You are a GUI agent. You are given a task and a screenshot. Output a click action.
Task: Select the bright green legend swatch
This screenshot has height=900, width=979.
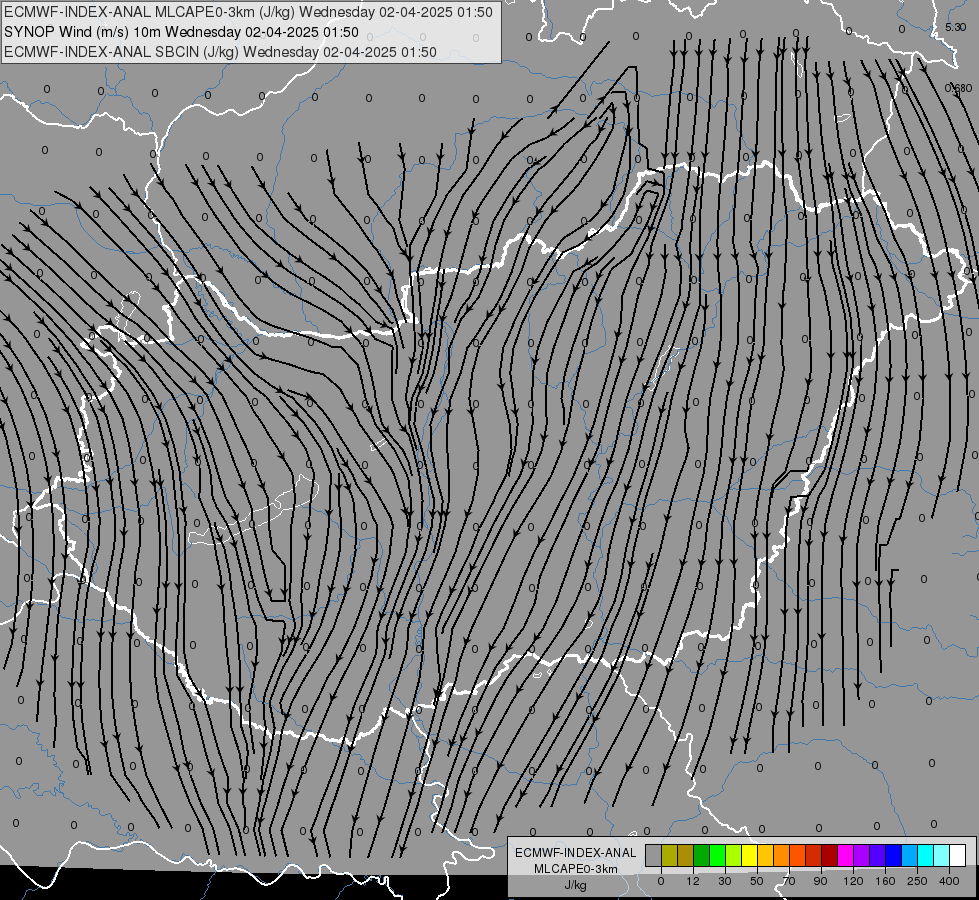[717, 855]
